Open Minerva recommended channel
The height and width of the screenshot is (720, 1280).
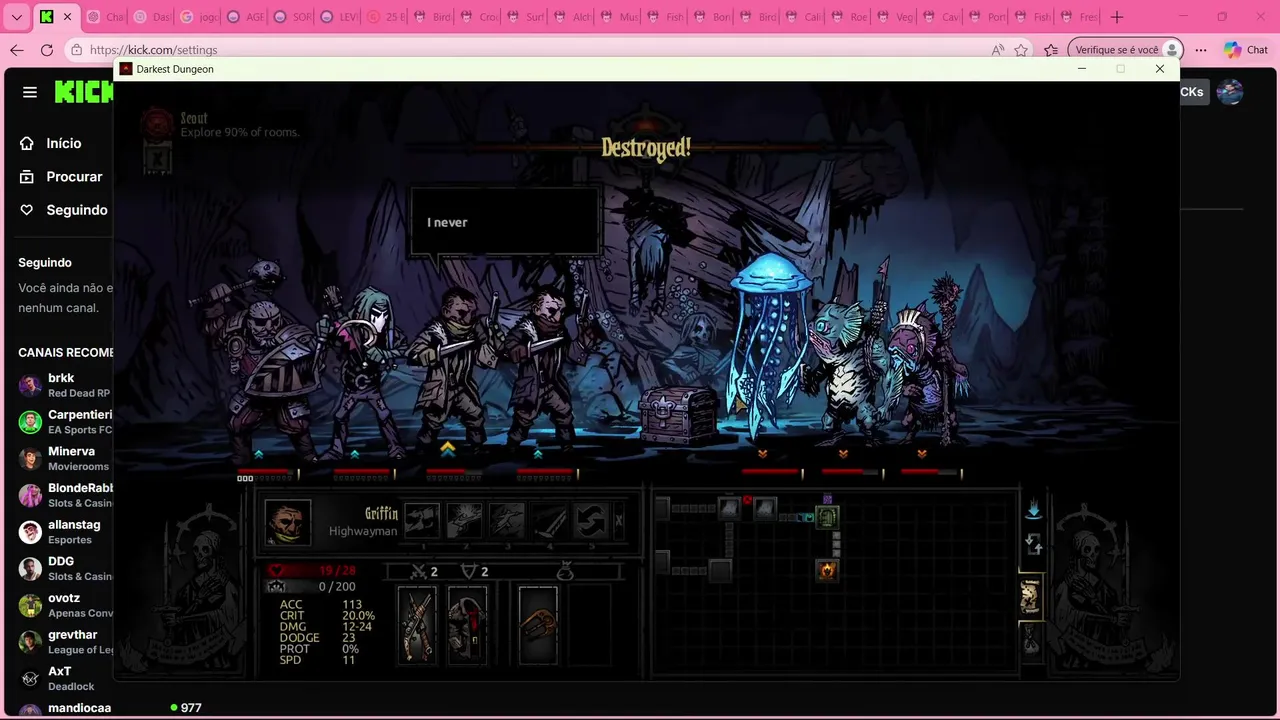point(65,458)
